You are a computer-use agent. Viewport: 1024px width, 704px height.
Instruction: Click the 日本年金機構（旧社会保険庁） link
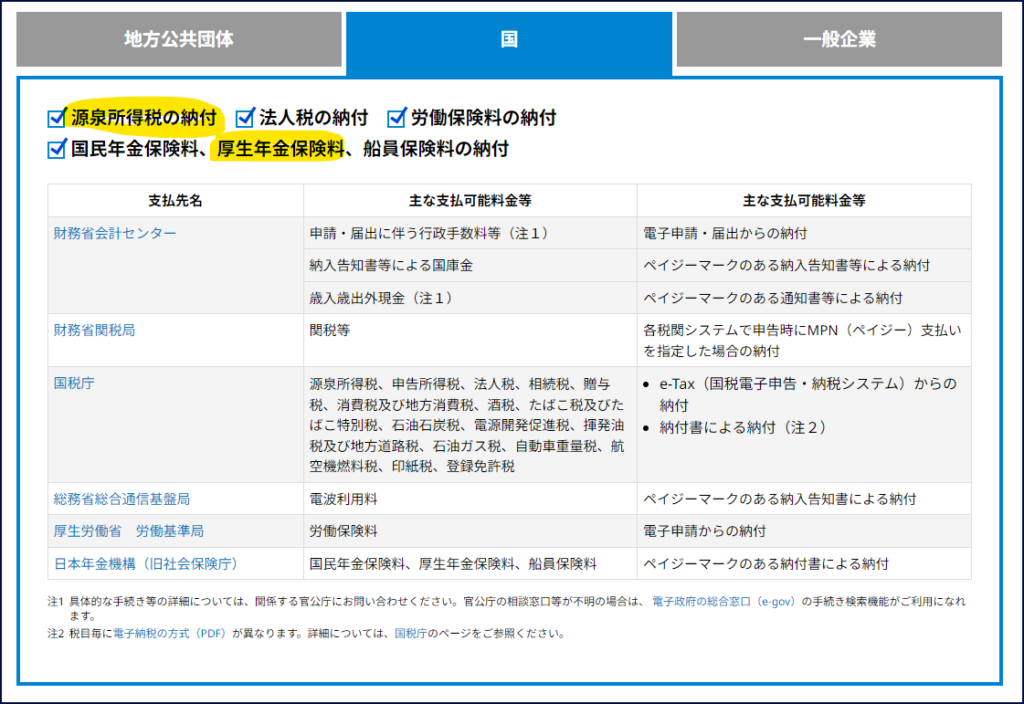pyautogui.click(x=146, y=563)
